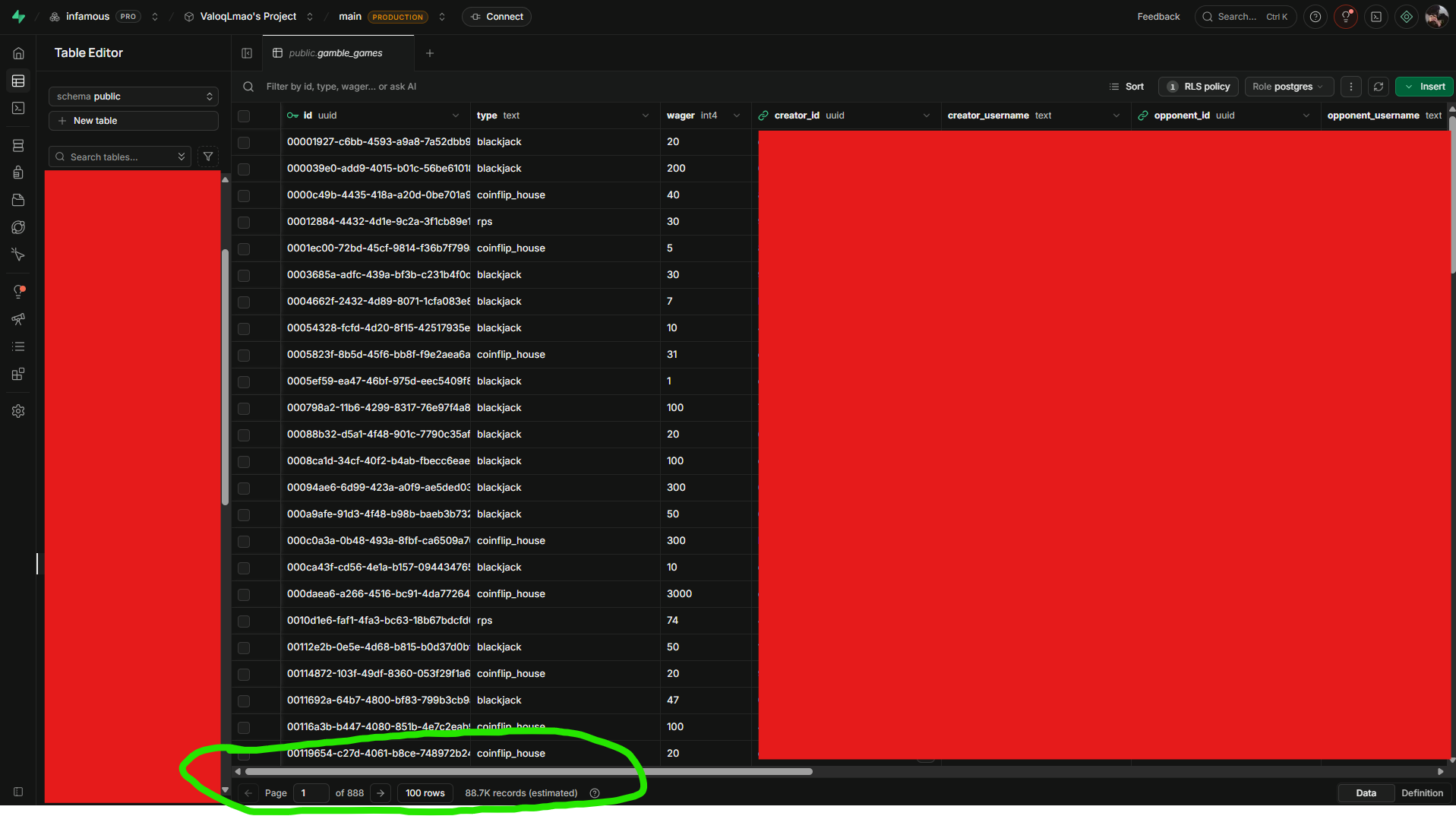Image resolution: width=1456 pixels, height=816 pixels.
Task: Refresh the table data
Action: 1379,87
